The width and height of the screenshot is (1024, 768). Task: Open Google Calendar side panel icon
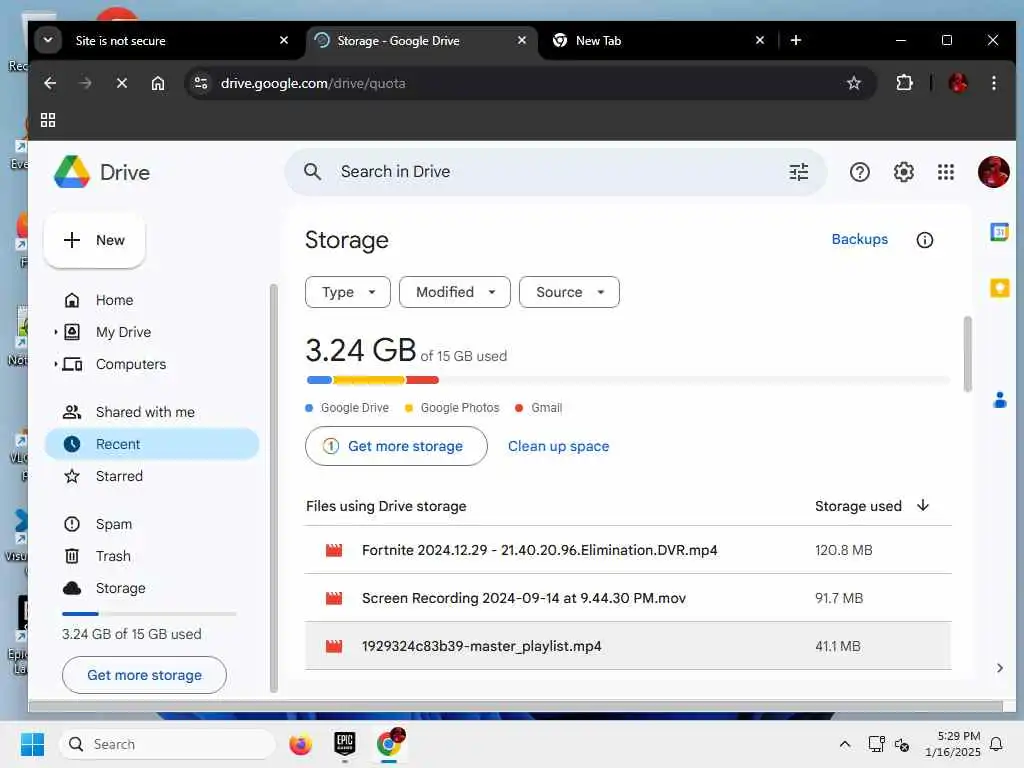coord(999,232)
